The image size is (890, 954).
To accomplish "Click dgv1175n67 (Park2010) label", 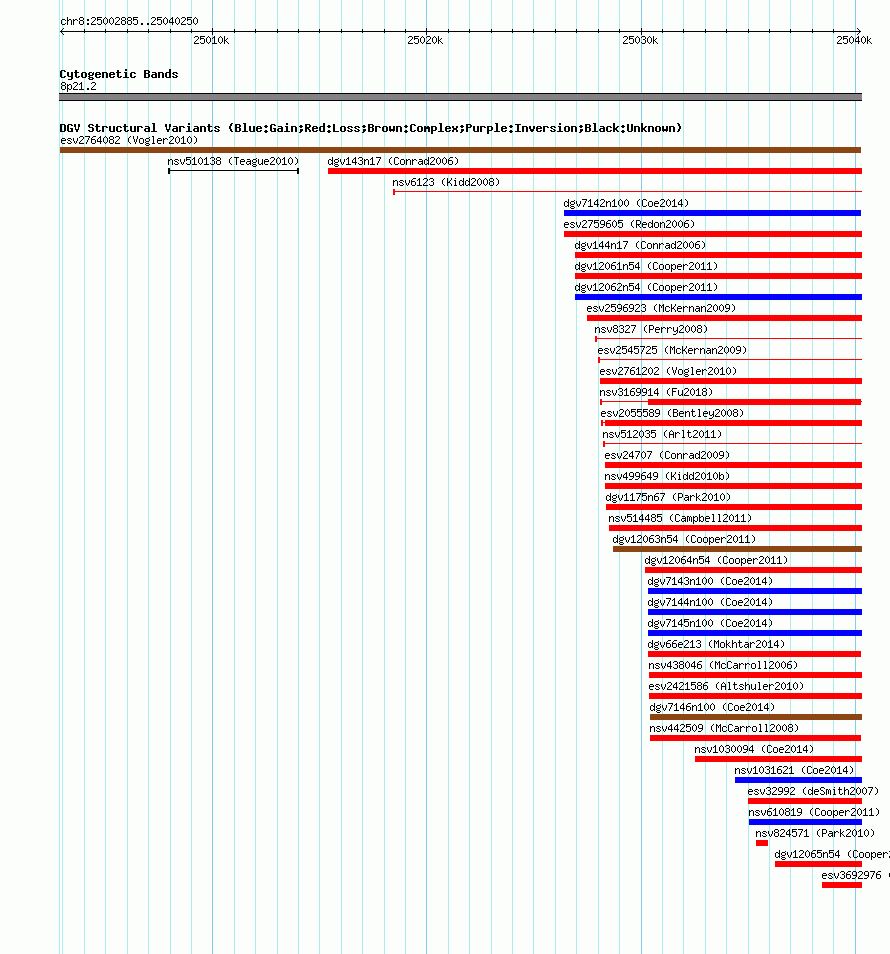I will (x=668, y=497).
